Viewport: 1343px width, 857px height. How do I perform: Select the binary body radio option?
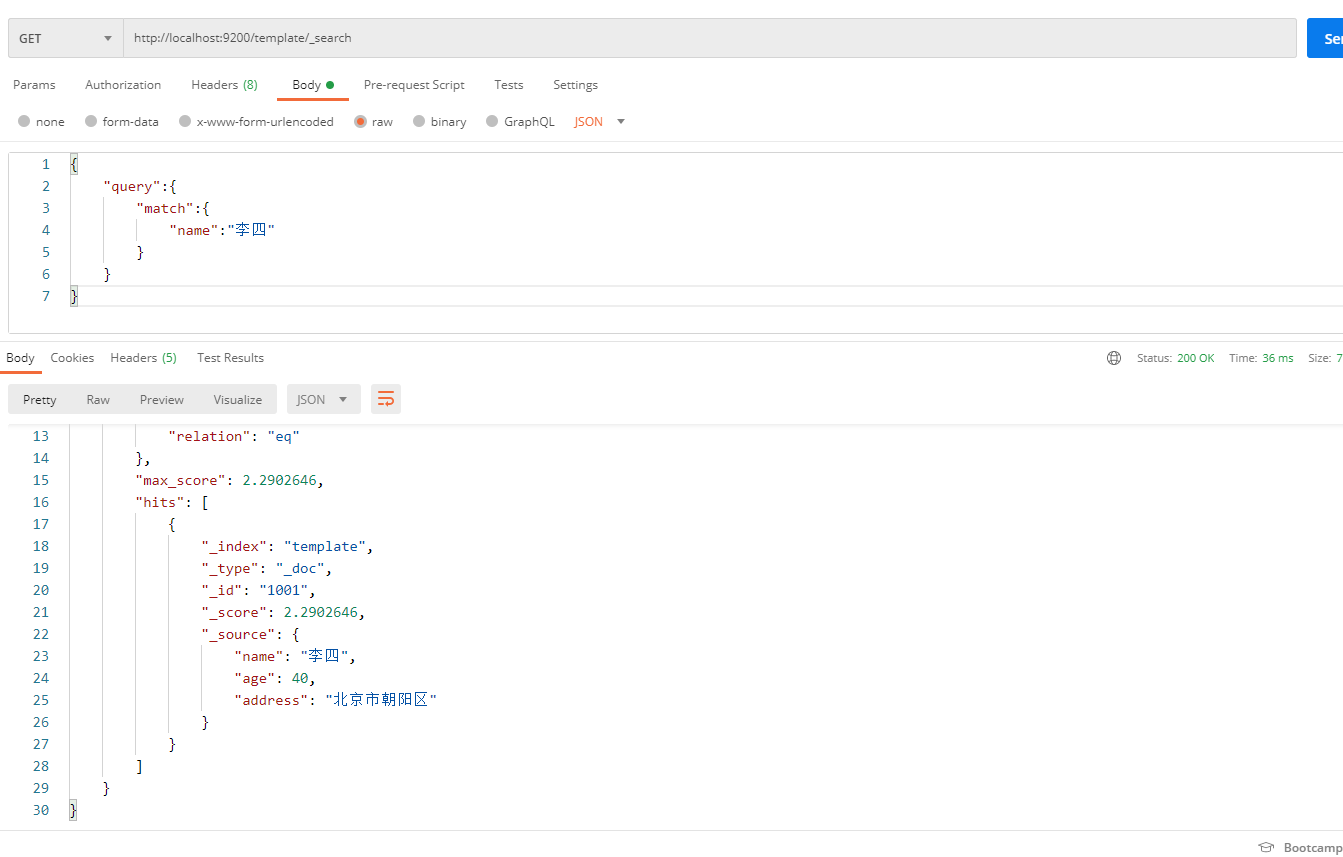point(419,121)
